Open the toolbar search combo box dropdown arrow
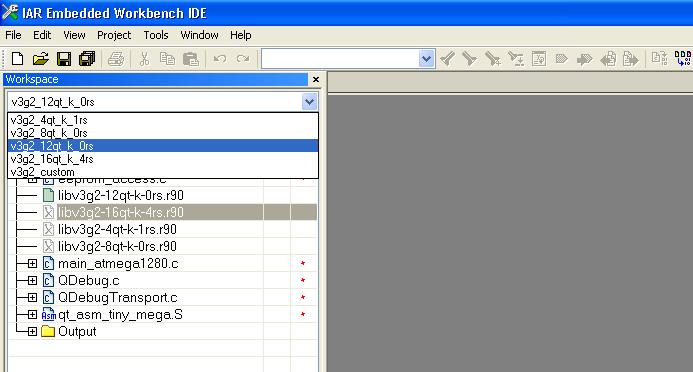The width and height of the screenshot is (693, 372). (x=426, y=59)
